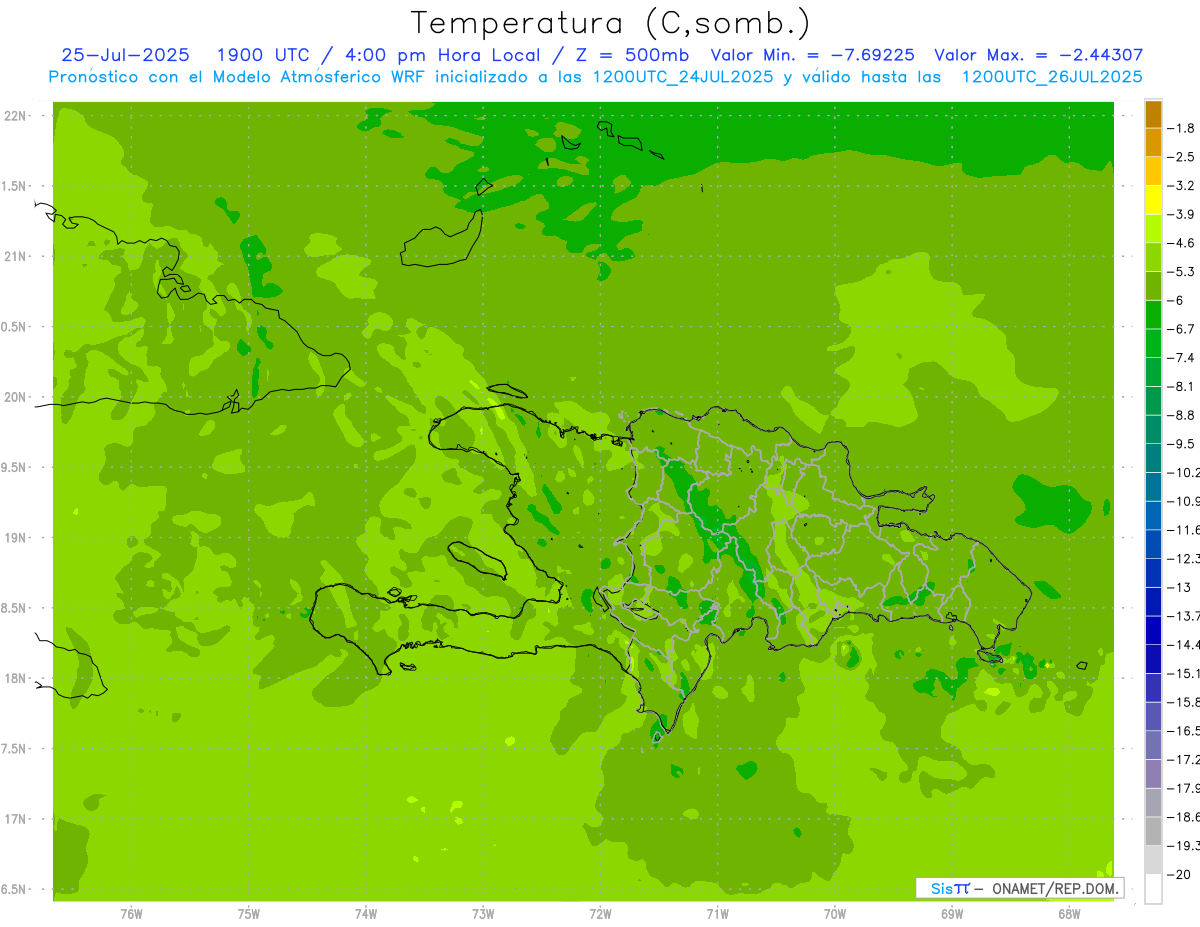Click the olive-green swatch between -5.3 and -6

pyautogui.click(x=1153, y=286)
